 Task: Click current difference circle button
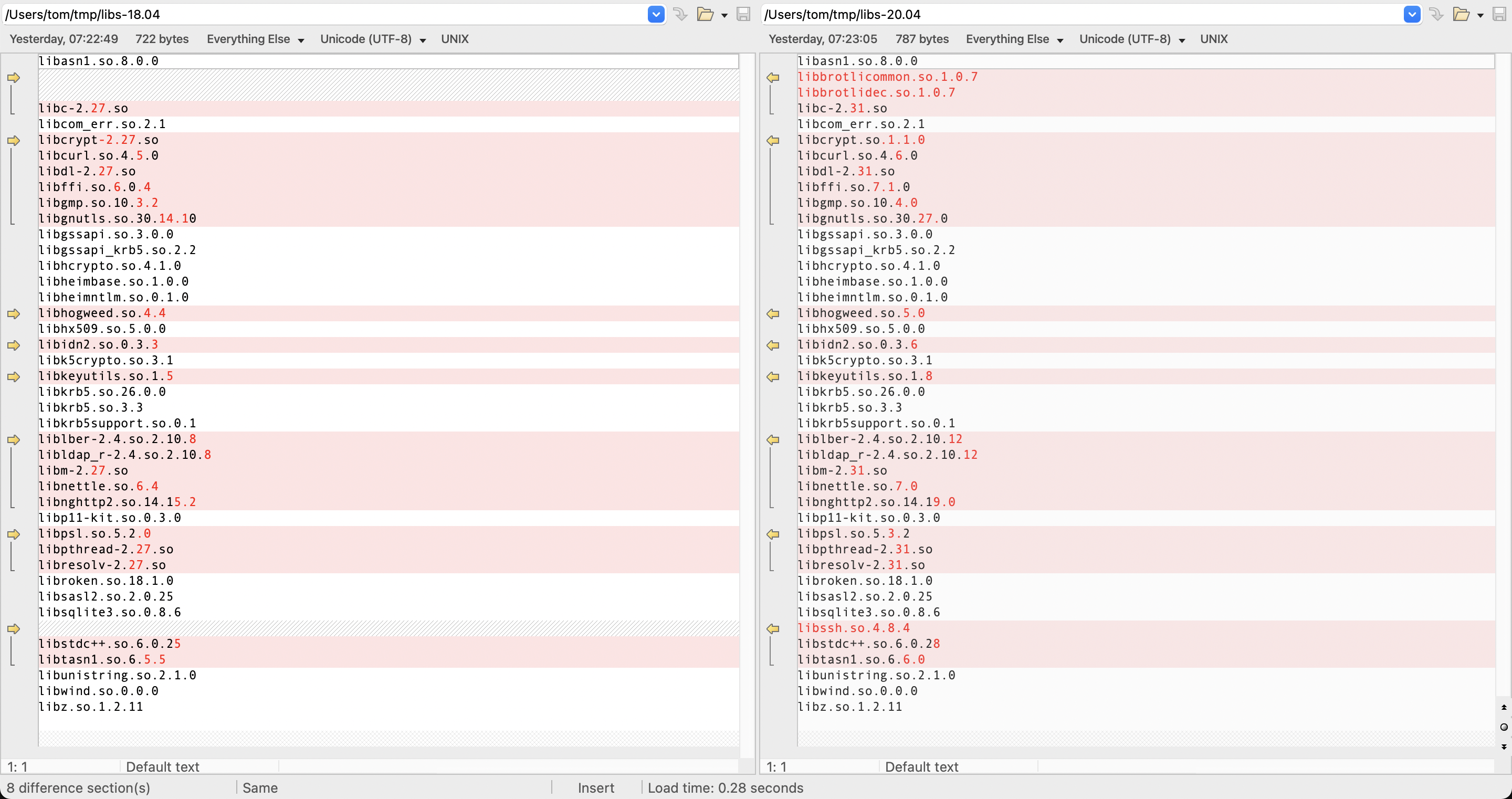pos(1504,727)
